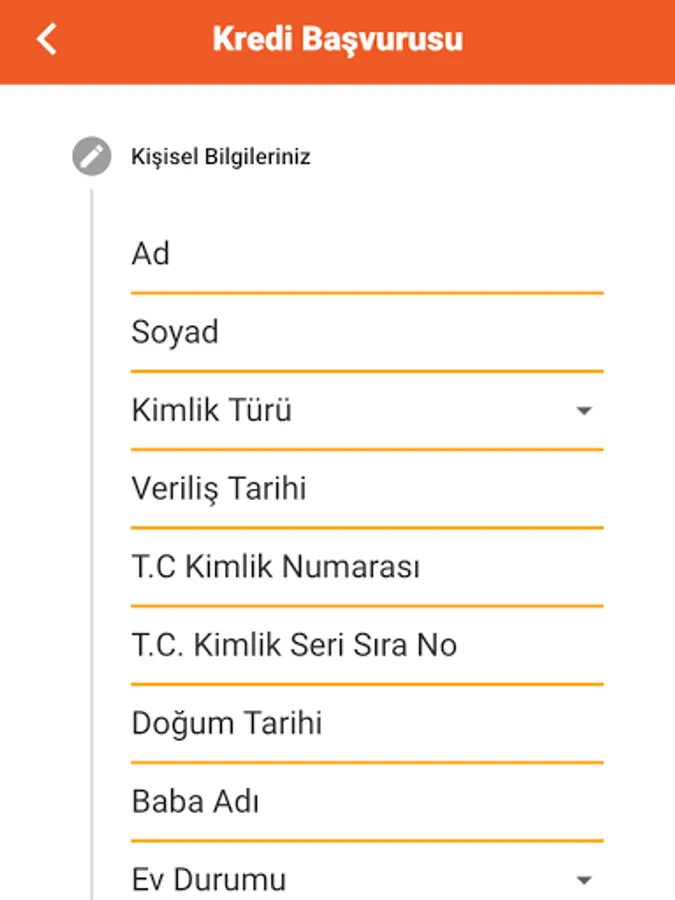Viewport: 675px width, 900px height.
Task: Click the arrow beside Kimlik Türü
Action: tap(585, 411)
